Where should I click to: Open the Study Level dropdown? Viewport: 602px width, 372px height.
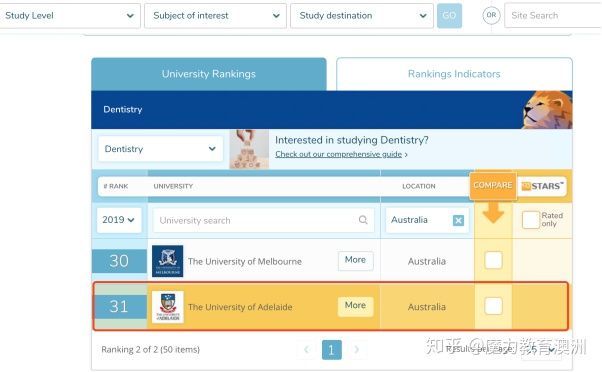tap(69, 16)
